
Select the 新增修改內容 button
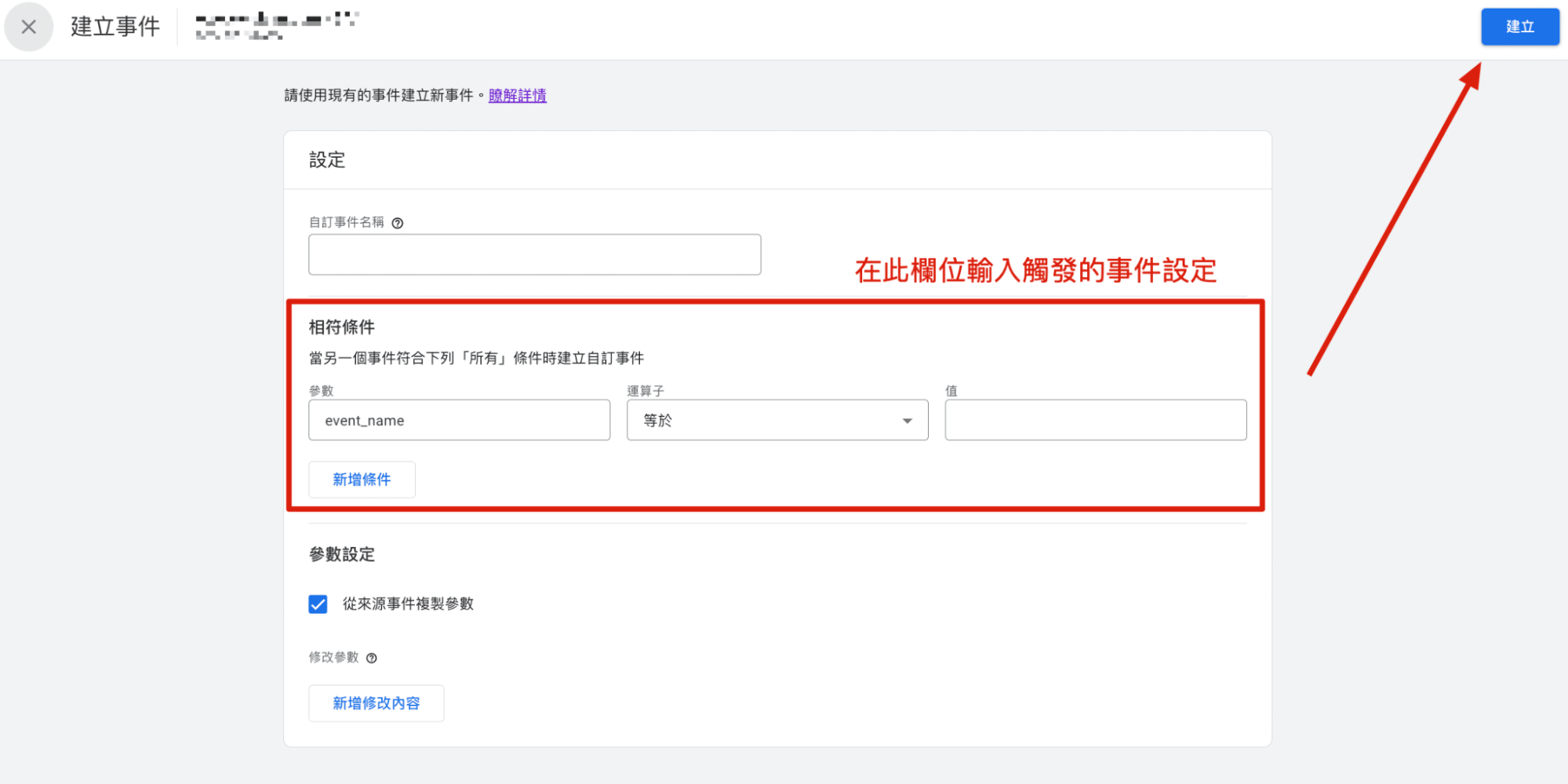click(376, 703)
